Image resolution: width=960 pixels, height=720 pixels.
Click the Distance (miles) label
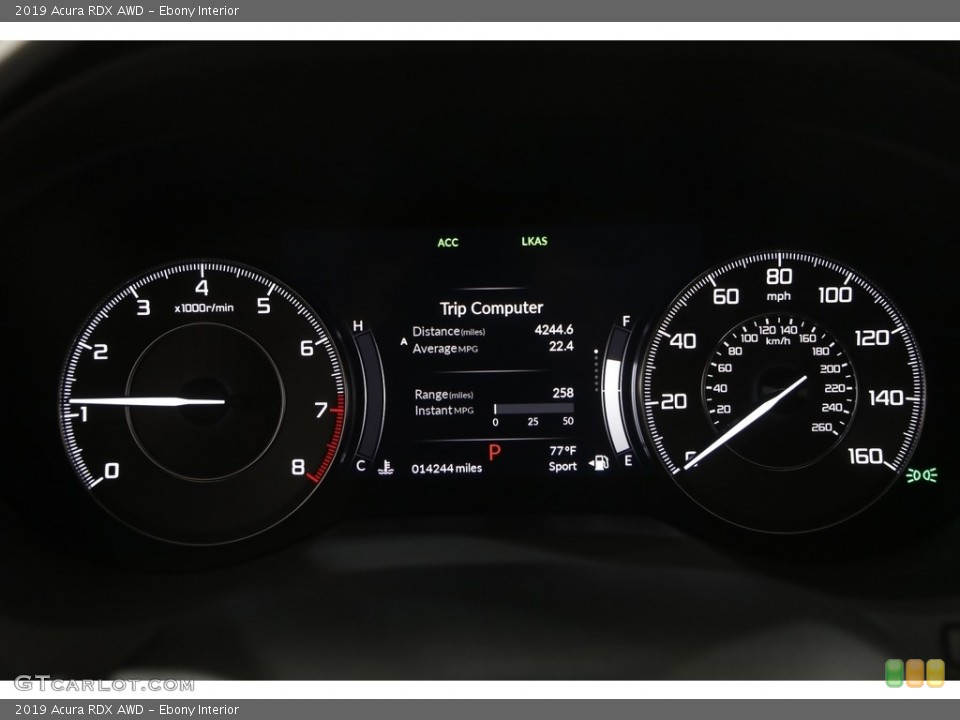449,332
